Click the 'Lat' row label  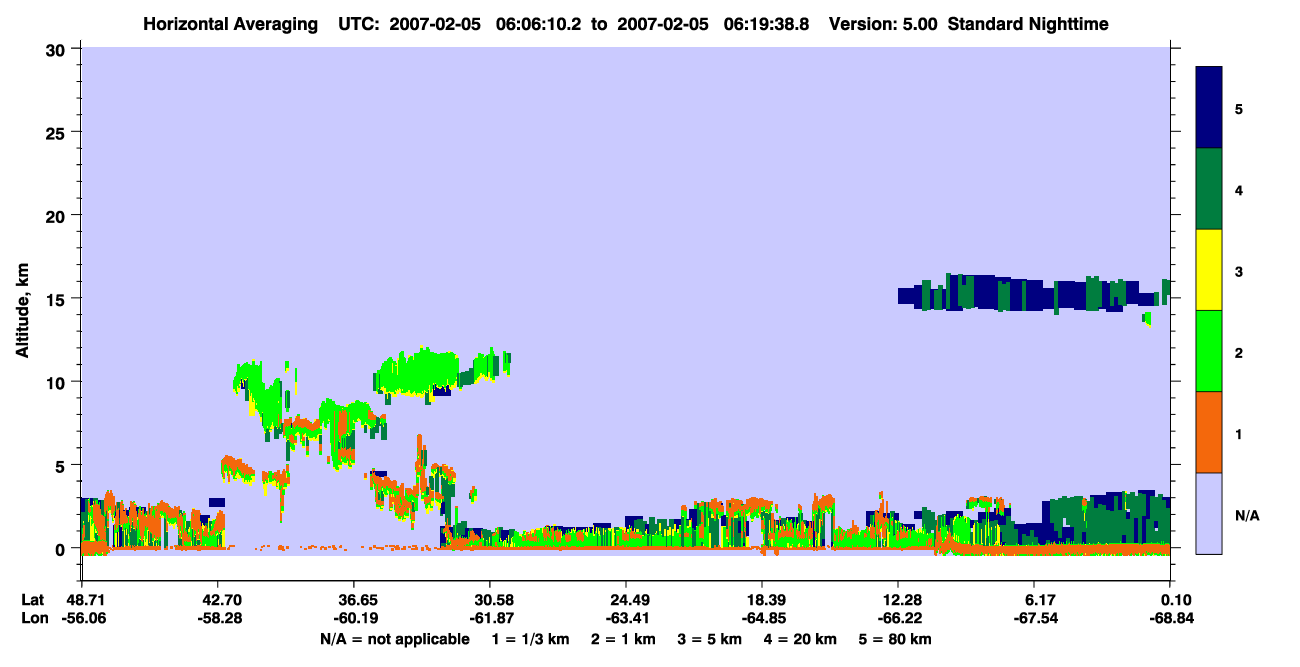pyautogui.click(x=32, y=600)
